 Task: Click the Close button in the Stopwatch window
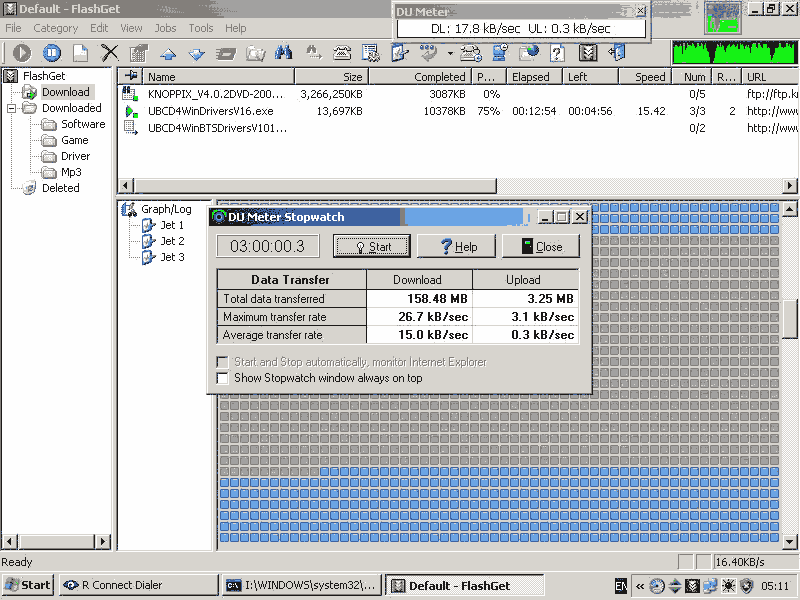click(541, 246)
